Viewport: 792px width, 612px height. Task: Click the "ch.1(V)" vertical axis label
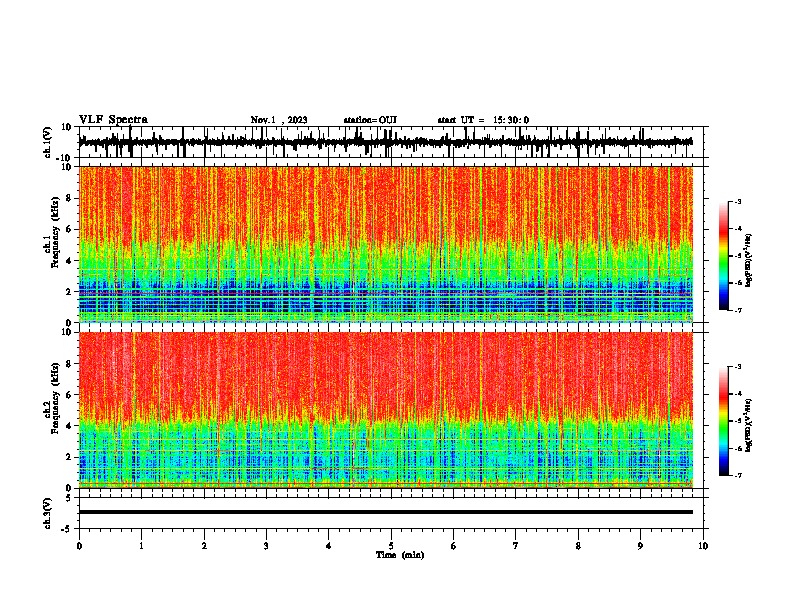48,142
